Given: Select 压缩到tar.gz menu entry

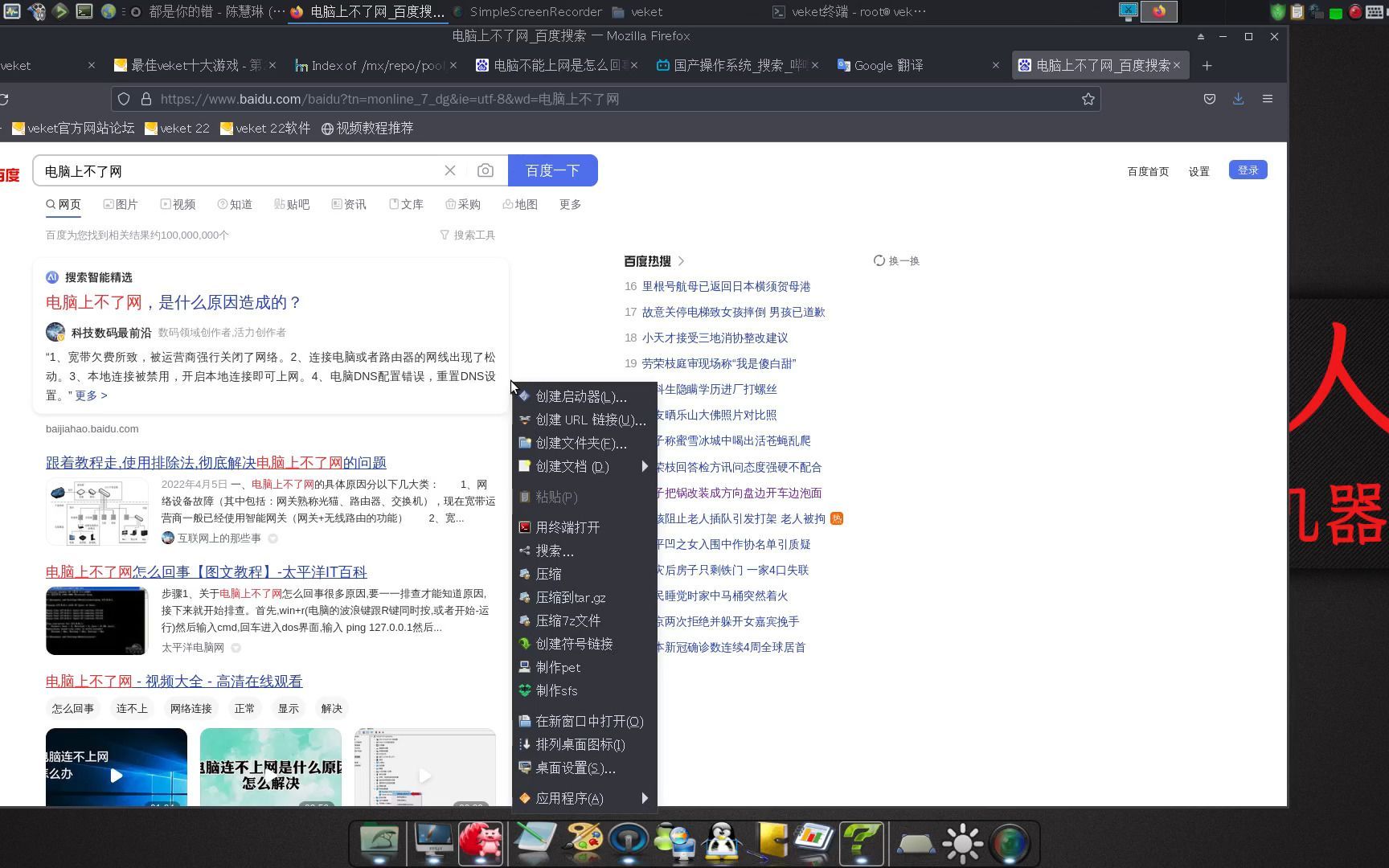Looking at the screenshot, I should tap(584, 597).
